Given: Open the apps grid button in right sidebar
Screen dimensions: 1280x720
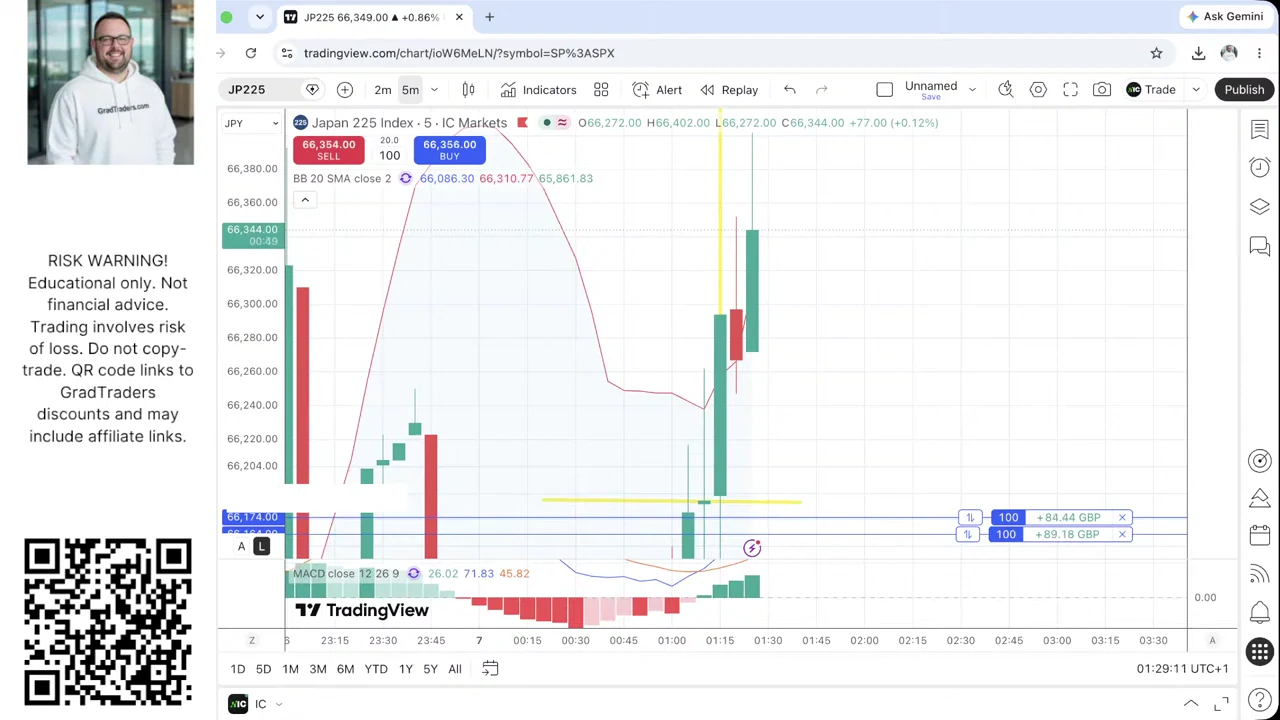Looking at the screenshot, I should pyautogui.click(x=1259, y=652).
